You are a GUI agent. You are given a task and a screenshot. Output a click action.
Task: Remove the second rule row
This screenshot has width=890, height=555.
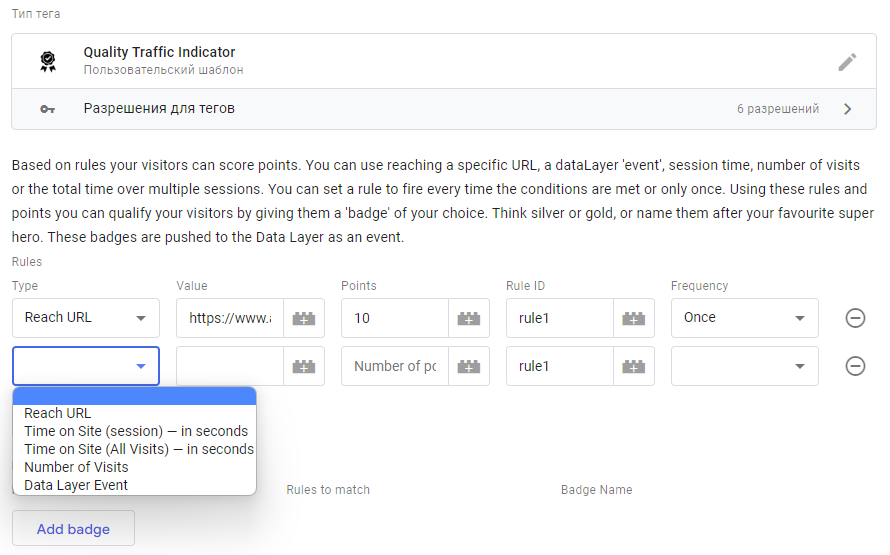[855, 366]
